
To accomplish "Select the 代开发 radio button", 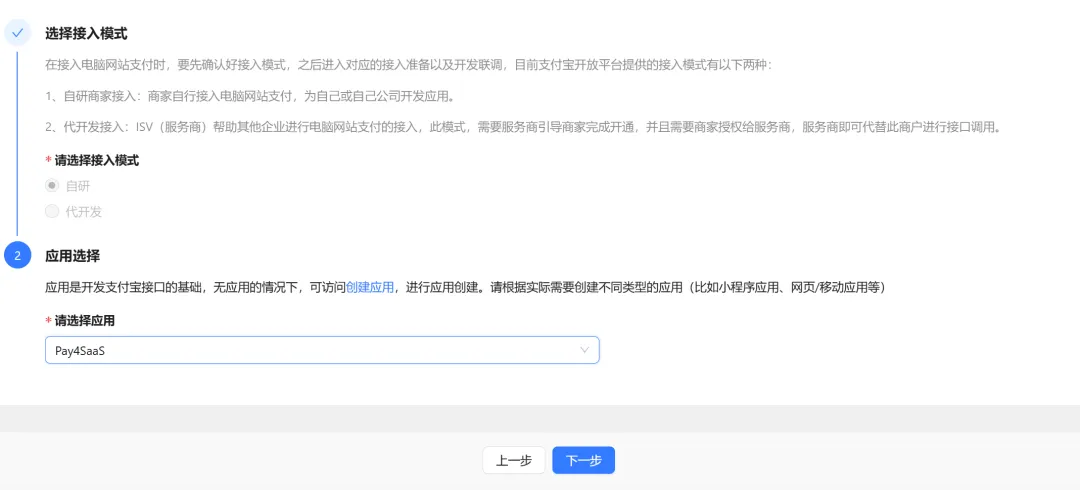I will (x=52, y=212).
